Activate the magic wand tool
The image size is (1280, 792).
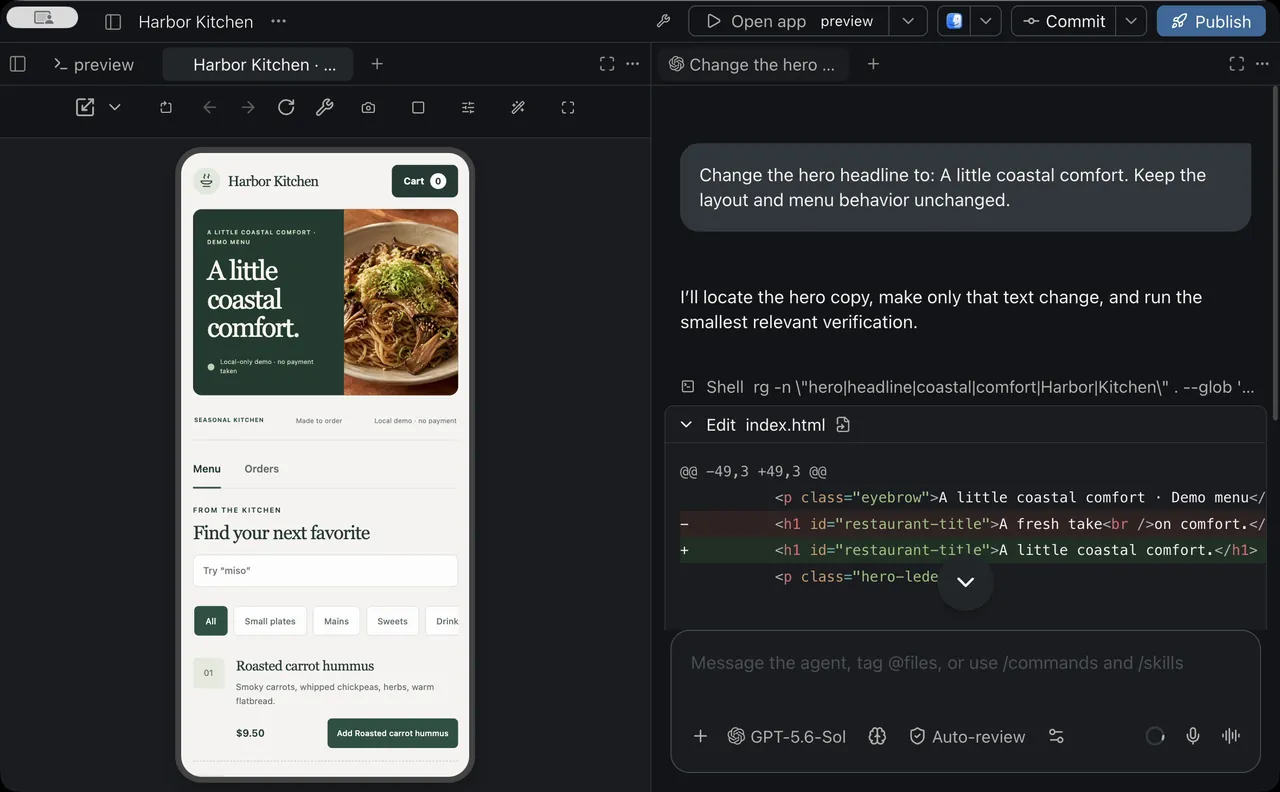click(518, 107)
